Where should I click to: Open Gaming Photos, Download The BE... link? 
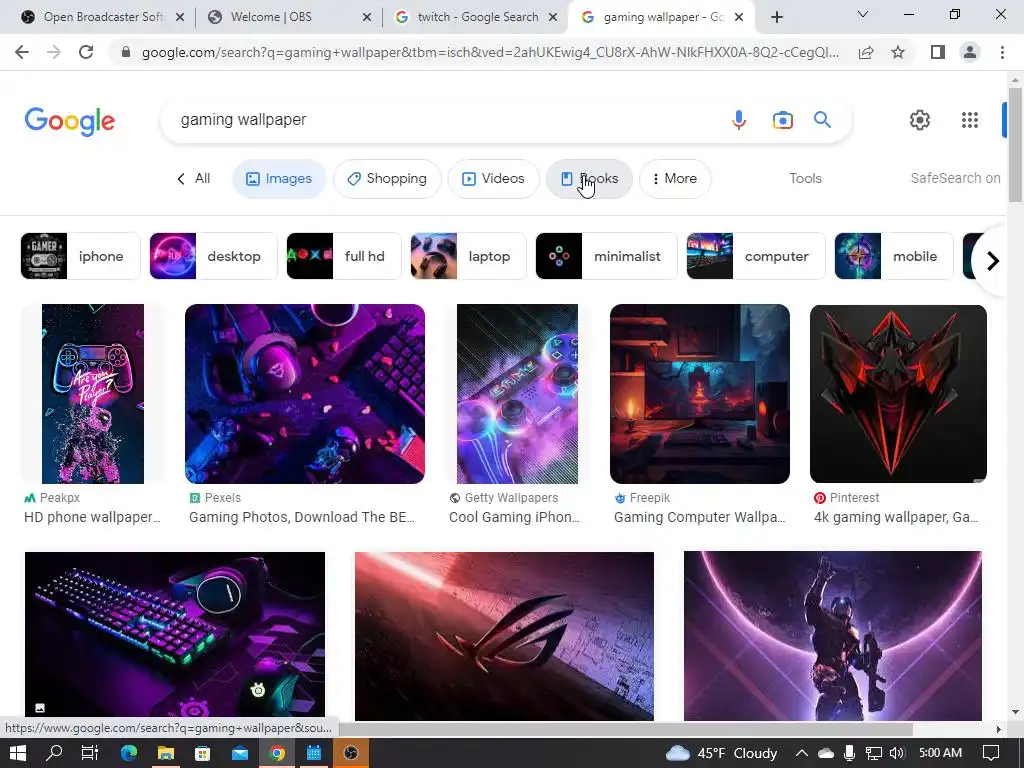302,517
